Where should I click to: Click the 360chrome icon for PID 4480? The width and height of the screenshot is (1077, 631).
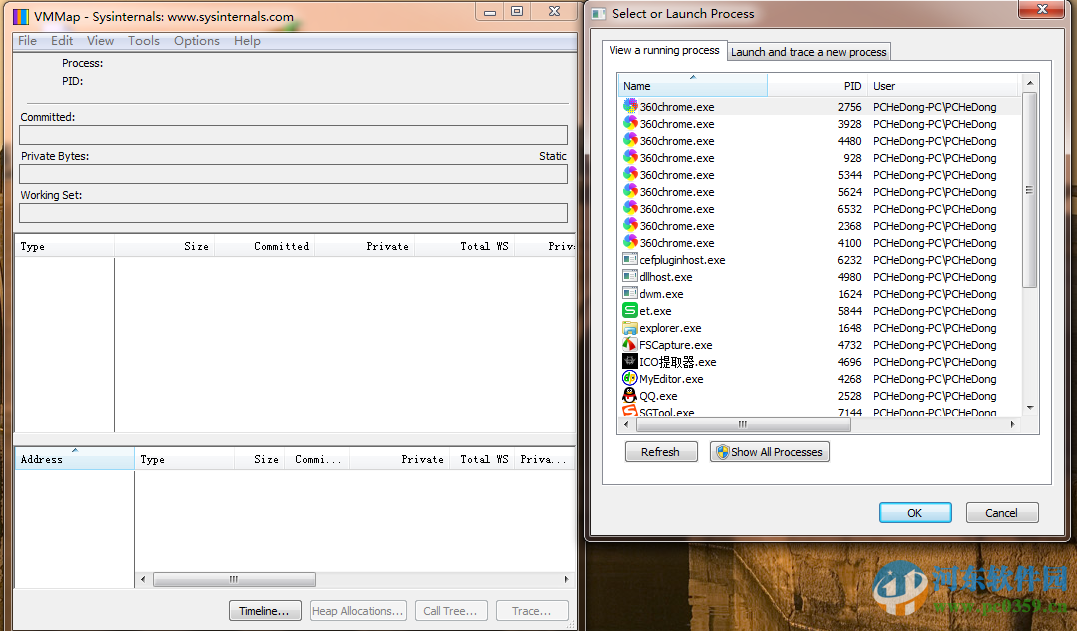click(630, 140)
